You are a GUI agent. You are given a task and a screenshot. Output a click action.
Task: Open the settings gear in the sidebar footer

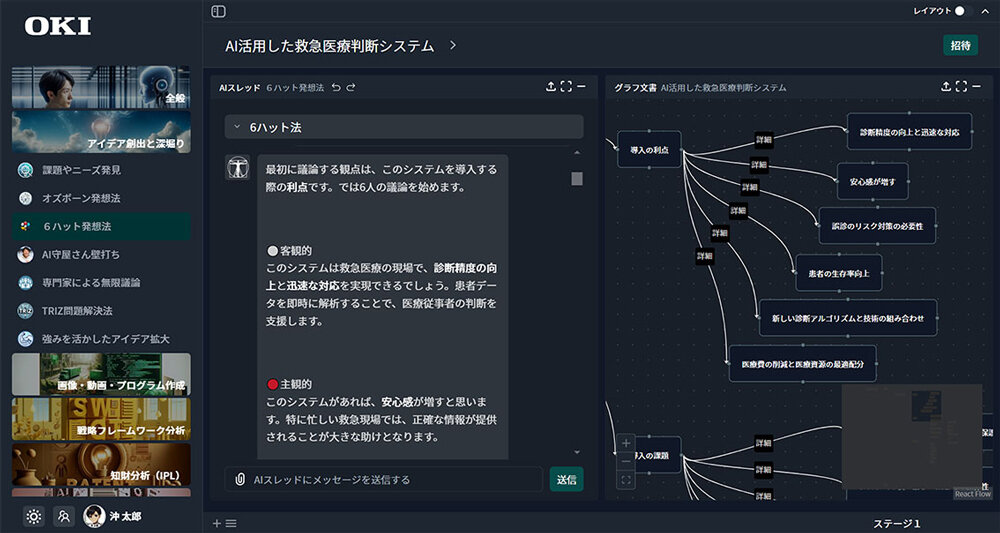pos(34,516)
